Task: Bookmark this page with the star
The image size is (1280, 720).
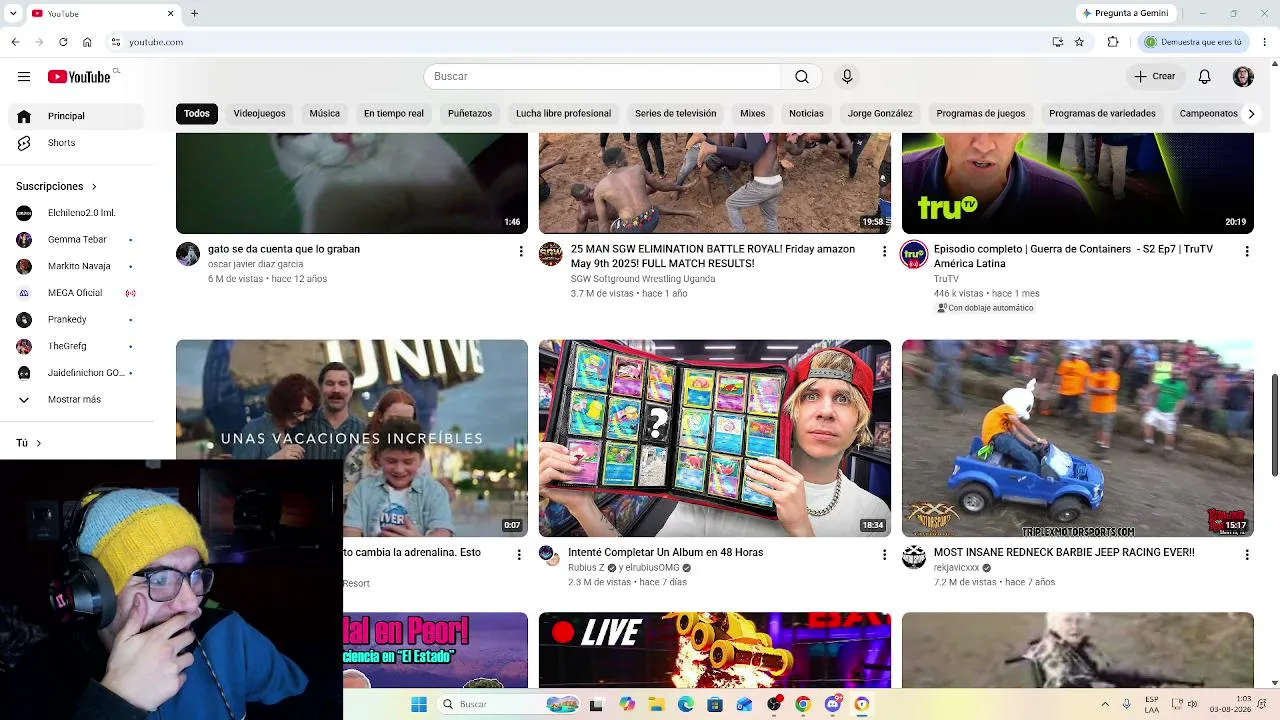Action: pyautogui.click(x=1079, y=42)
